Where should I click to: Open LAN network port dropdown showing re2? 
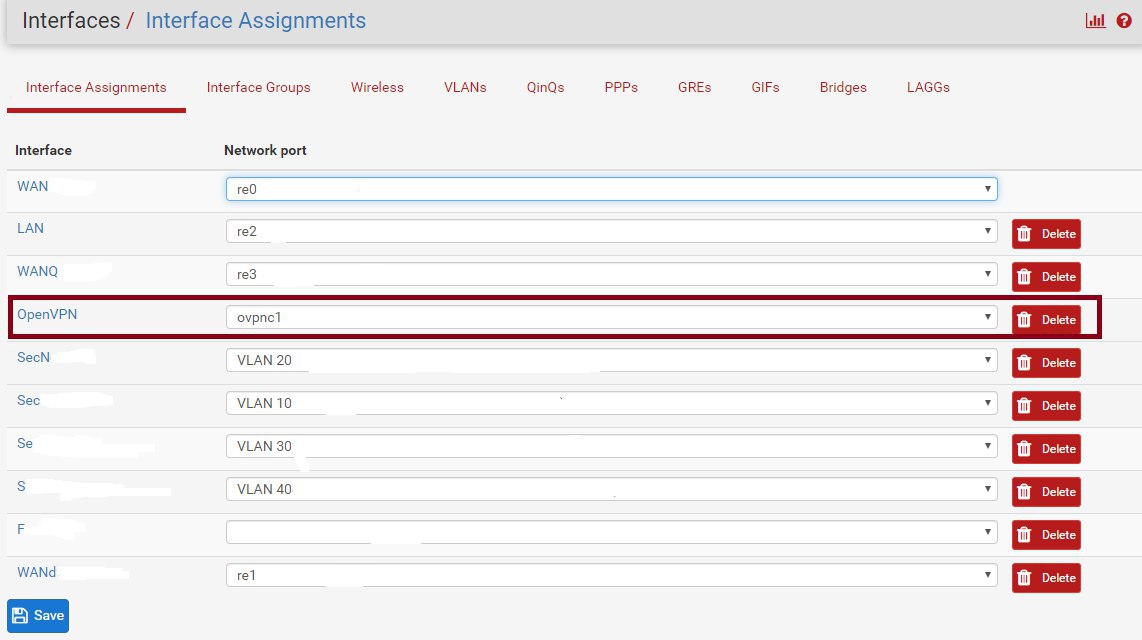[x=612, y=232]
